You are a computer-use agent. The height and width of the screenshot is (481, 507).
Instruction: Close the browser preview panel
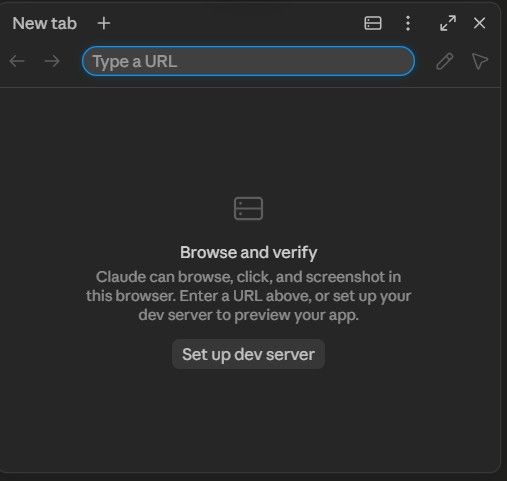479,23
